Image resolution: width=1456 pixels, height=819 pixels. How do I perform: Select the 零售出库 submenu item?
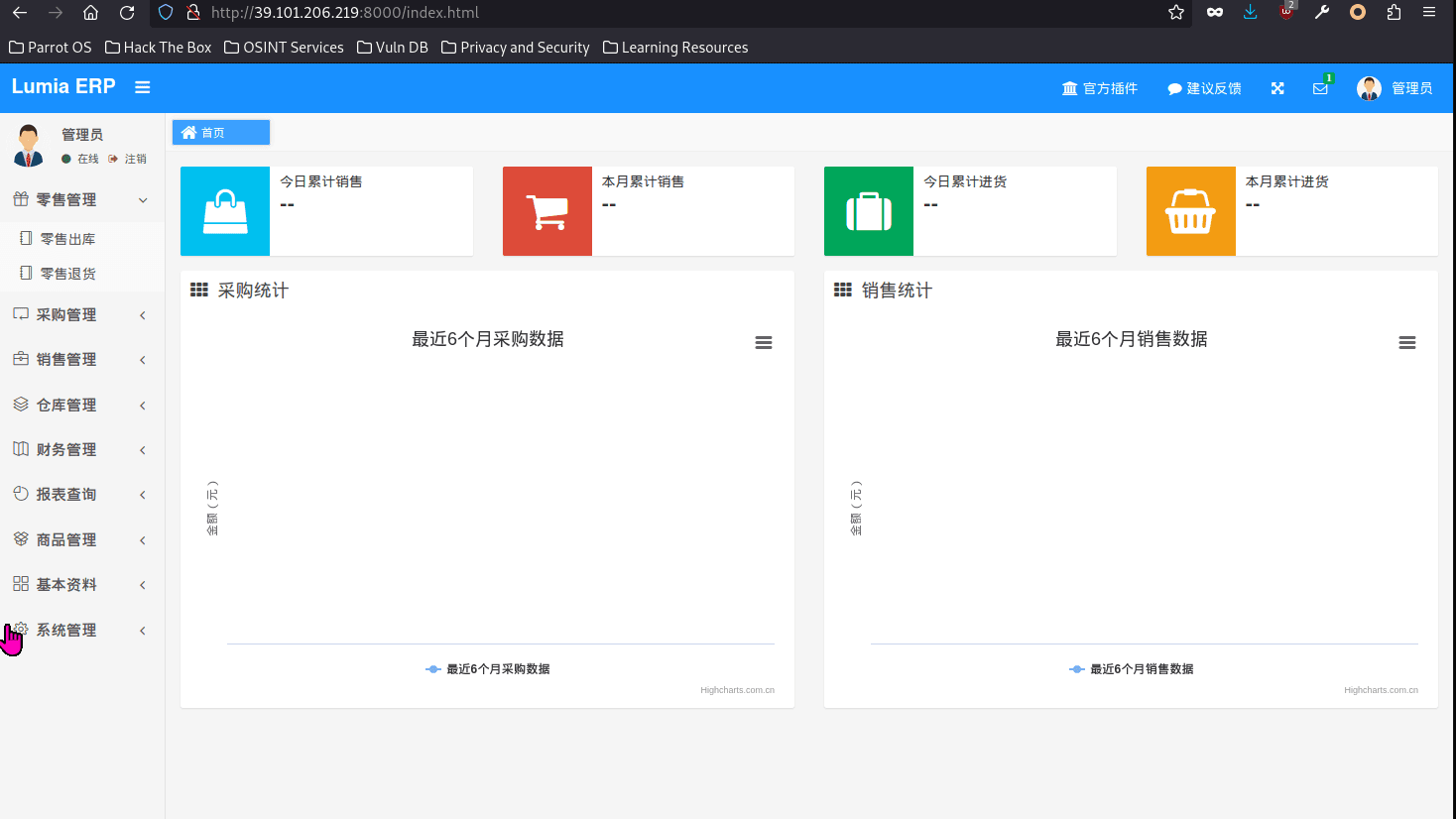pyautogui.click(x=67, y=239)
